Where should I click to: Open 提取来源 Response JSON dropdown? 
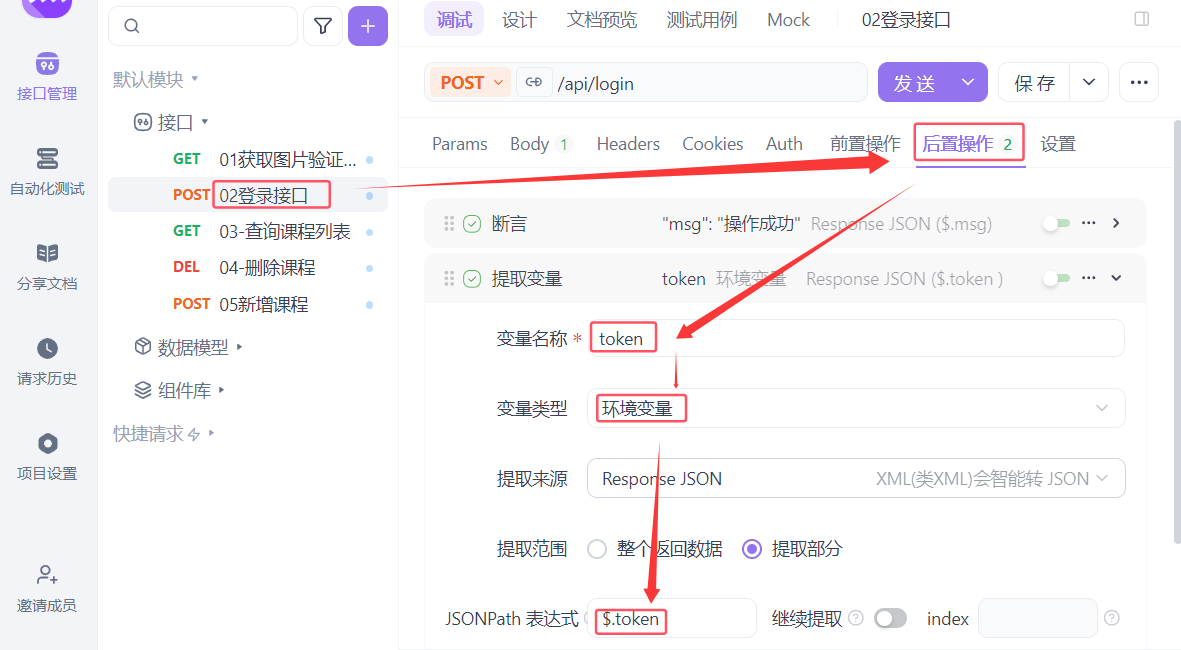856,478
